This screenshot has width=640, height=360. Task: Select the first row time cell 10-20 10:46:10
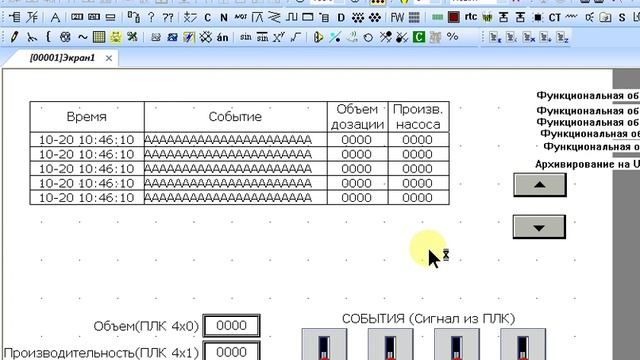tap(87, 140)
